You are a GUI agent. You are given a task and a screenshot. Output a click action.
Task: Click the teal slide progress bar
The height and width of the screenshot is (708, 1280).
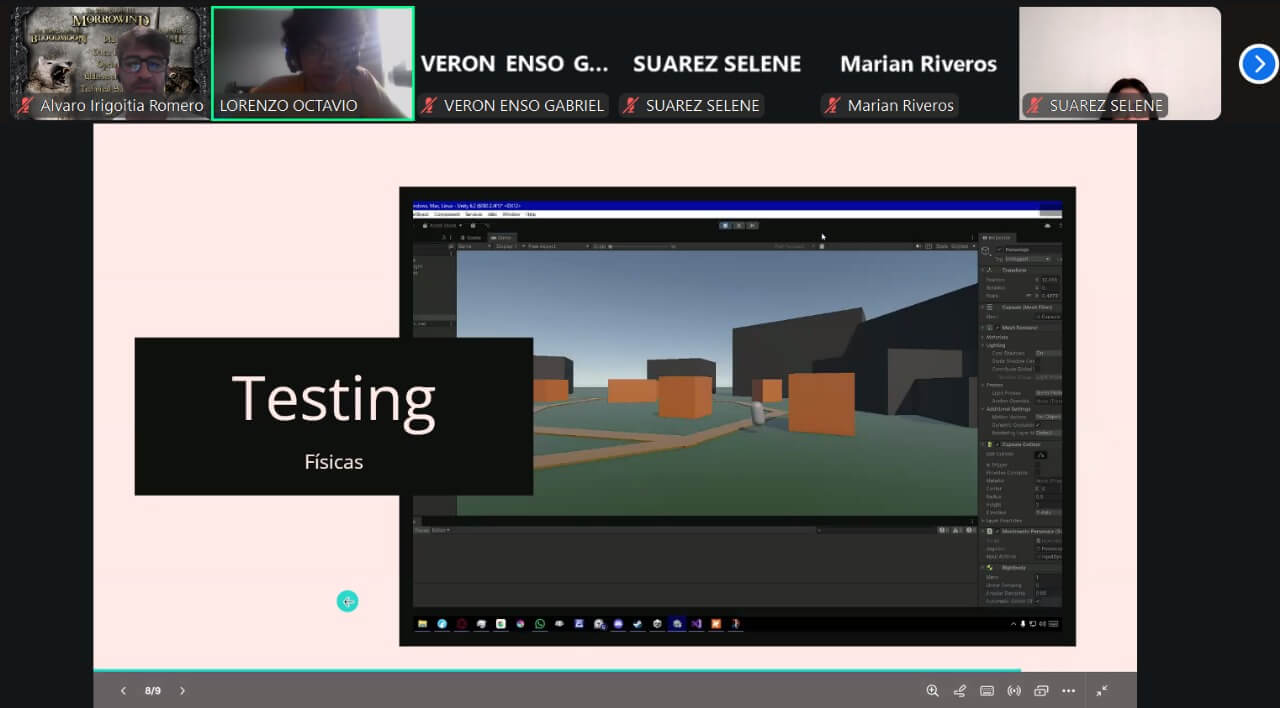pos(556,670)
